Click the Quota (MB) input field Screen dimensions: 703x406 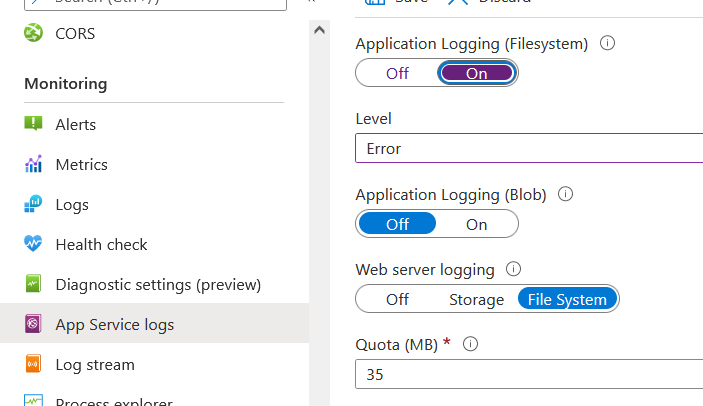coord(529,374)
